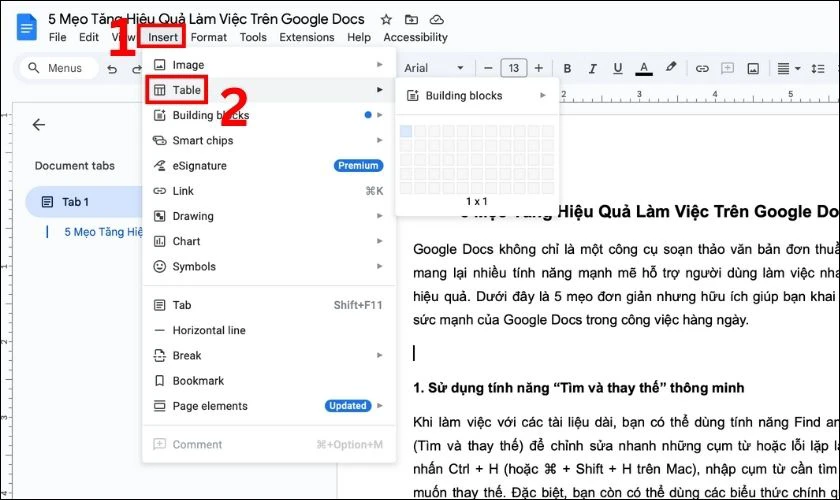The width and height of the screenshot is (840, 500).
Task: Click the undo arrow in toolbar
Action: [112, 69]
